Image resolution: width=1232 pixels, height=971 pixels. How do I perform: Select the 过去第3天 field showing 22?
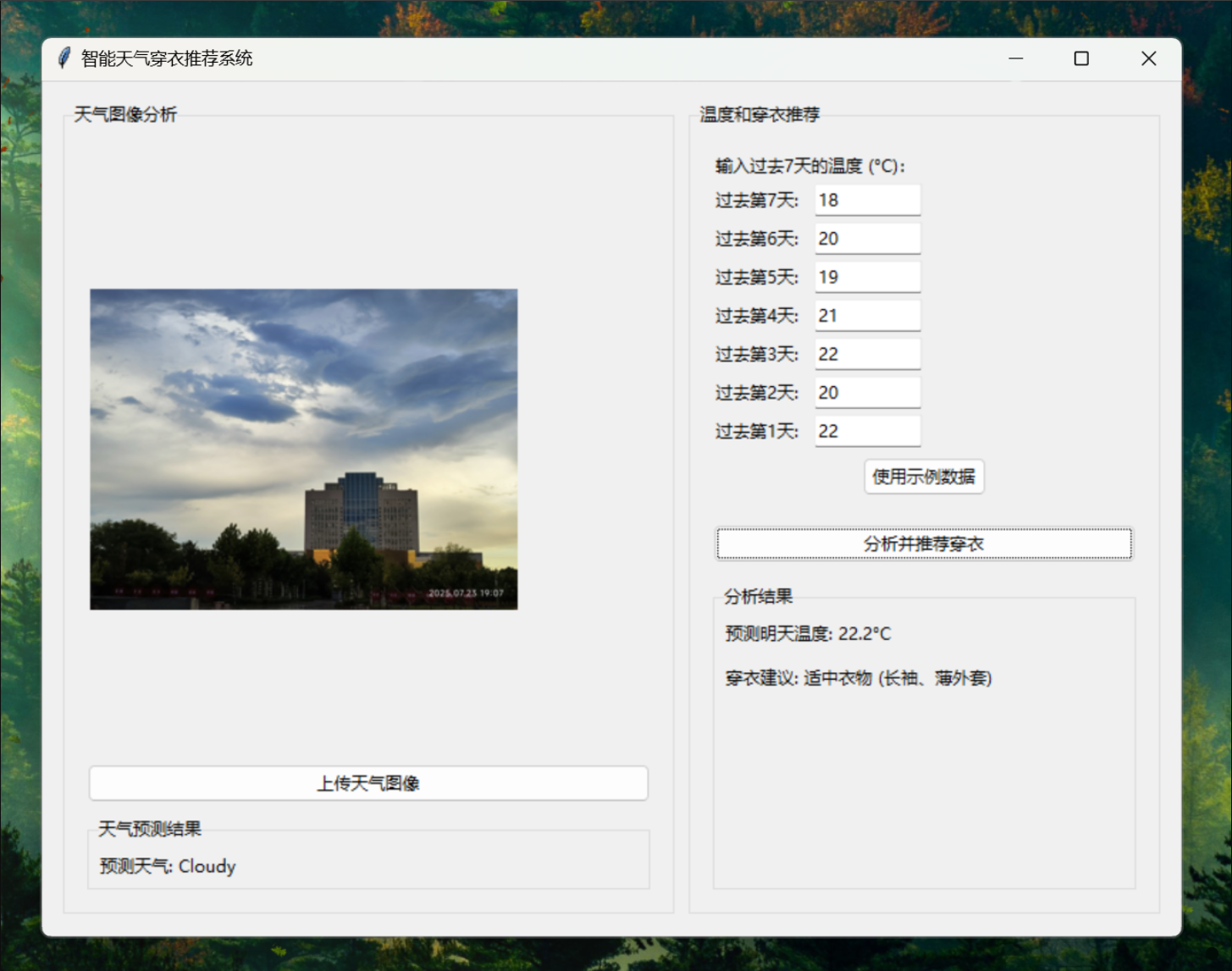[x=866, y=354]
